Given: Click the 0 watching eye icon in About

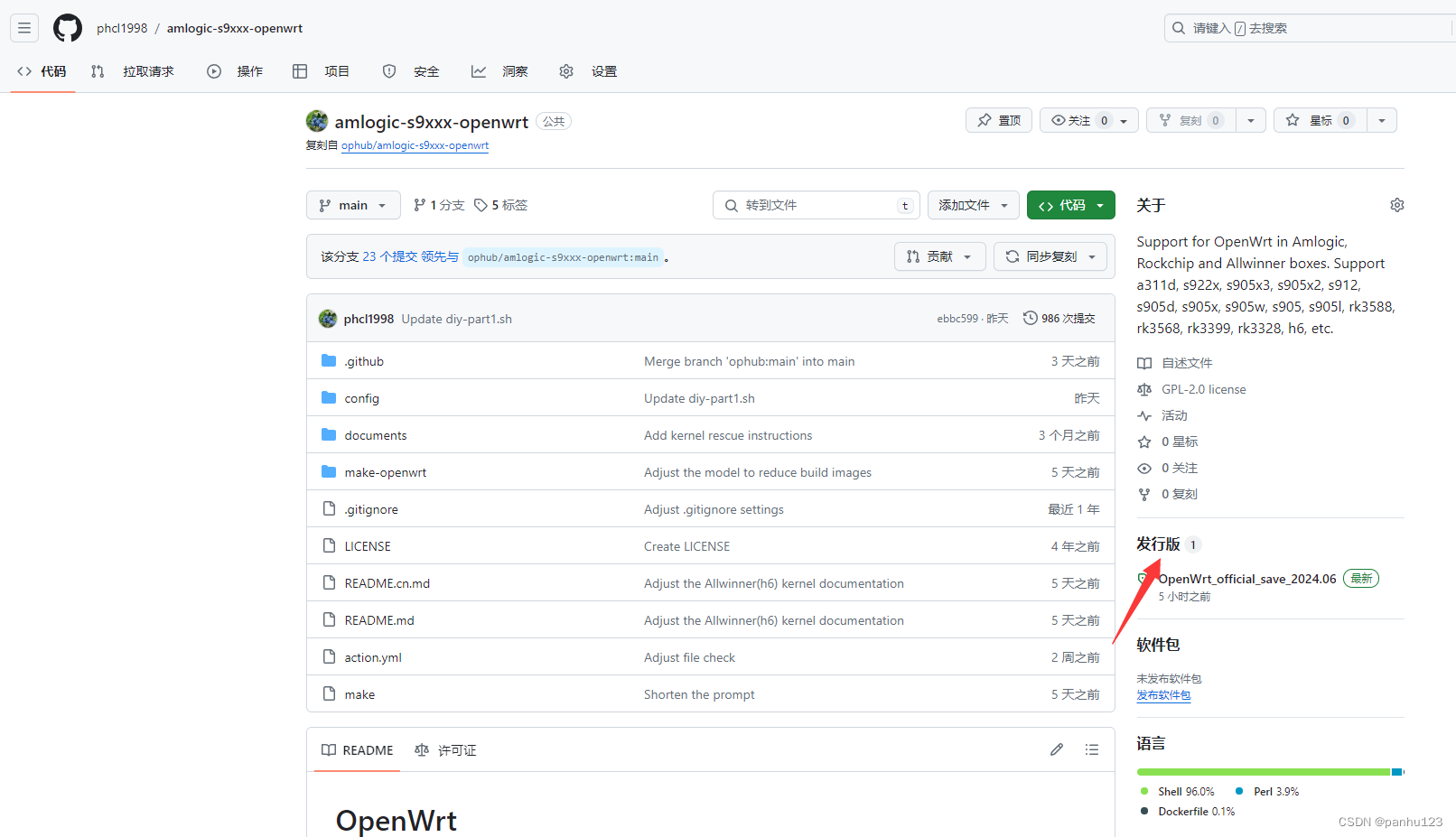Looking at the screenshot, I should click(1144, 468).
